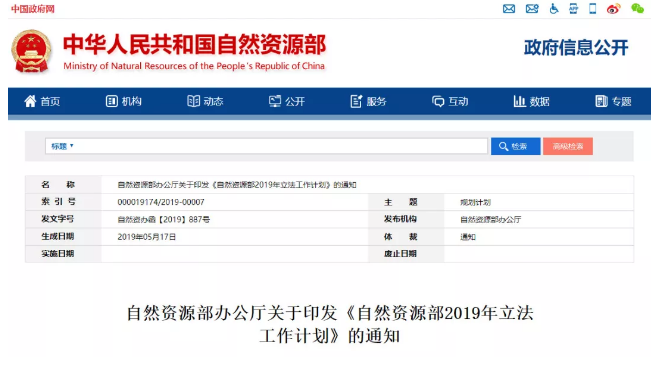
Task: Click the national emblem logo
Action: pos(31,51)
